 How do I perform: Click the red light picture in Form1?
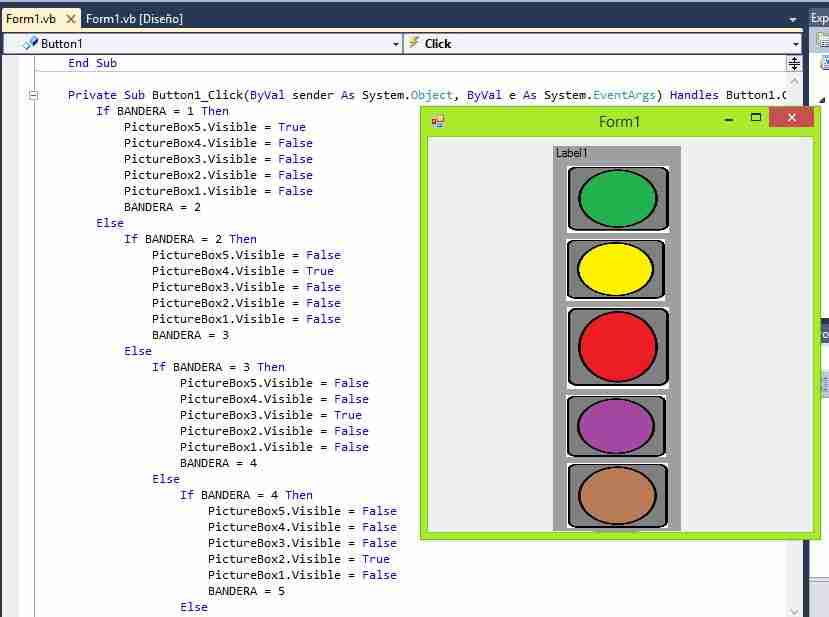618,347
